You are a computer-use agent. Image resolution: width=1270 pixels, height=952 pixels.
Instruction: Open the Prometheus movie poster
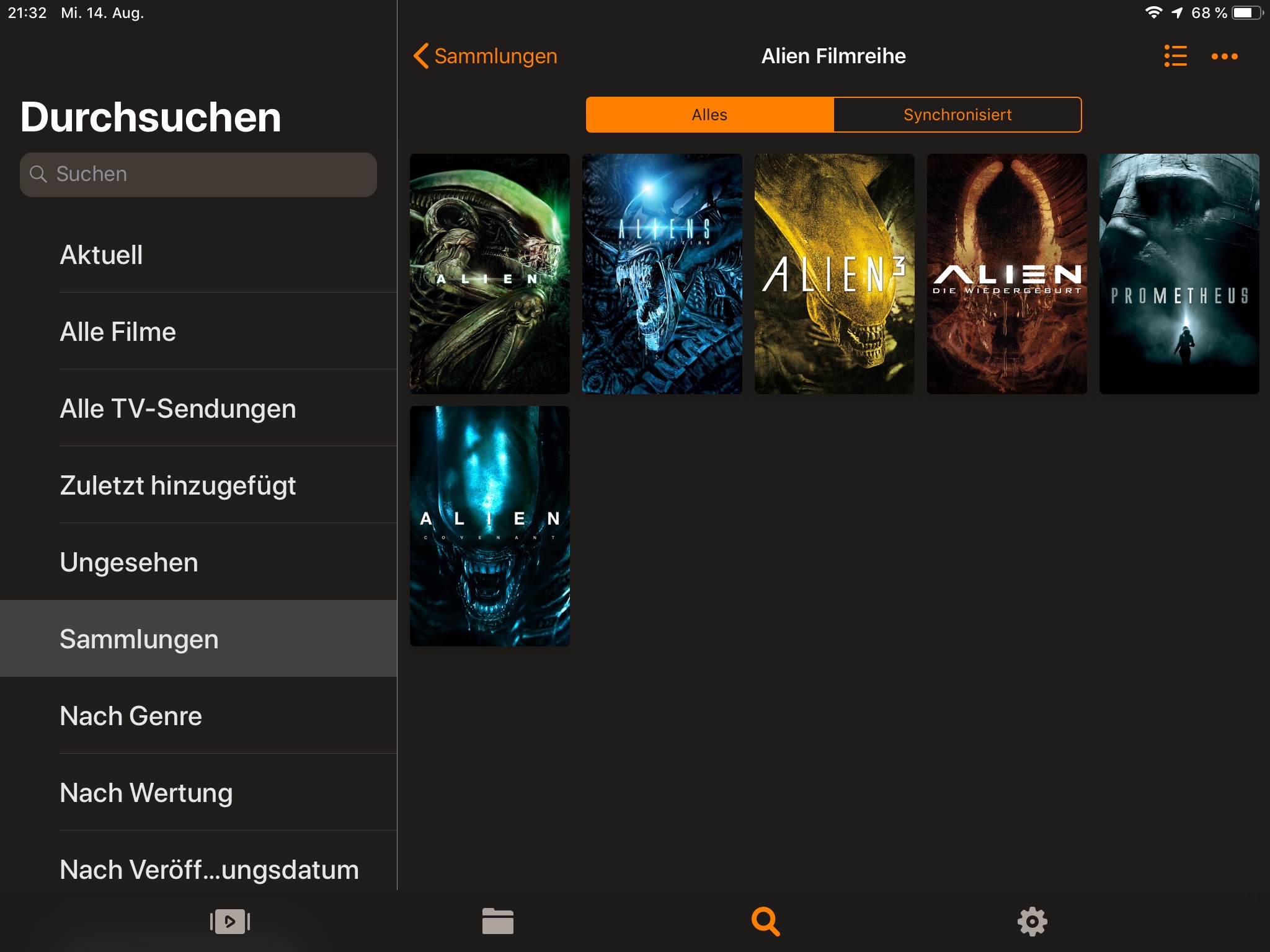pos(1179,273)
